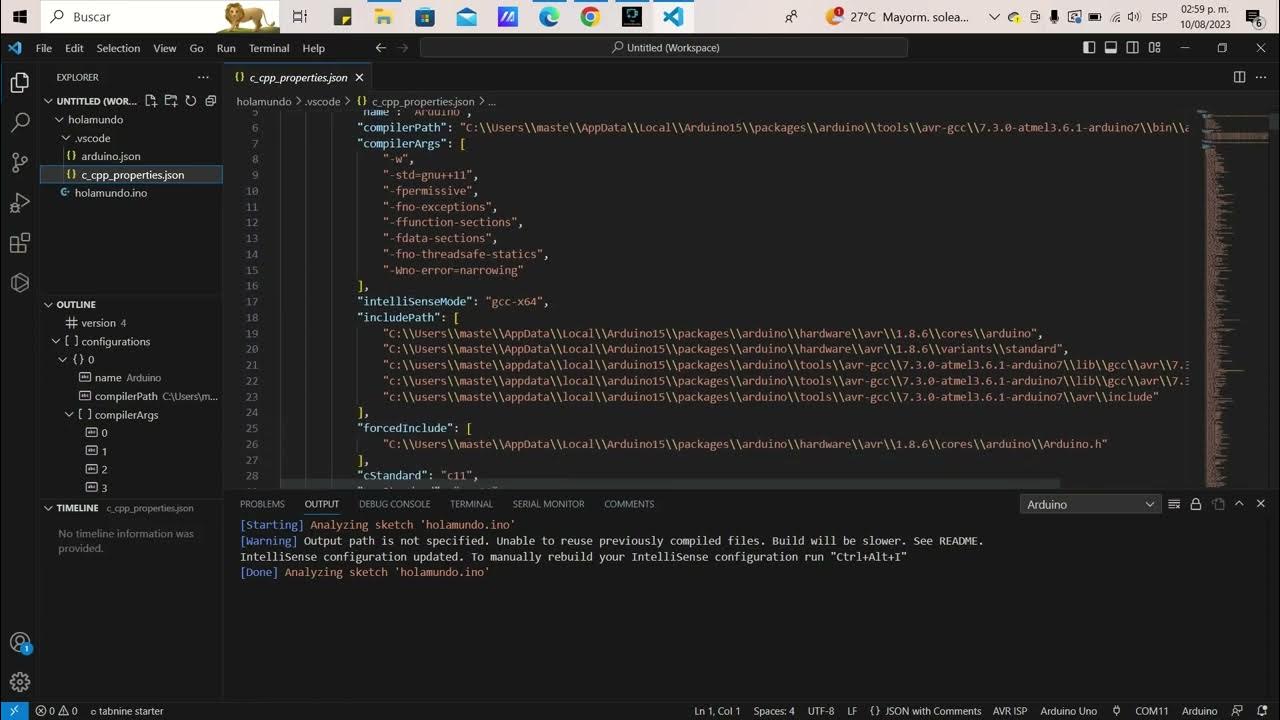Viewport: 1280px width, 720px height.
Task: Open the Source Control view
Action: coord(19,163)
